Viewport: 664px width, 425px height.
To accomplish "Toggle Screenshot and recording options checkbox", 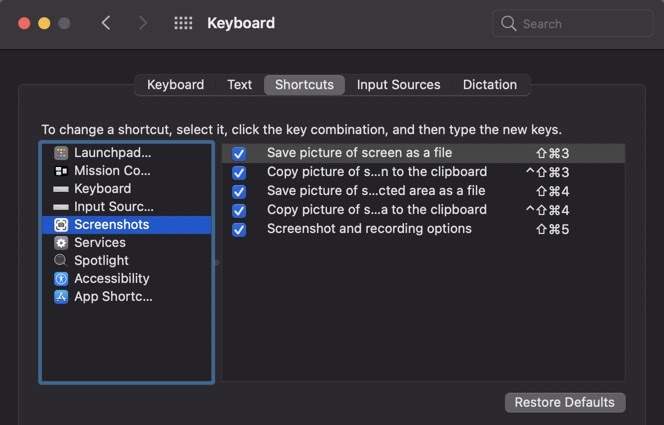I will click(239, 230).
